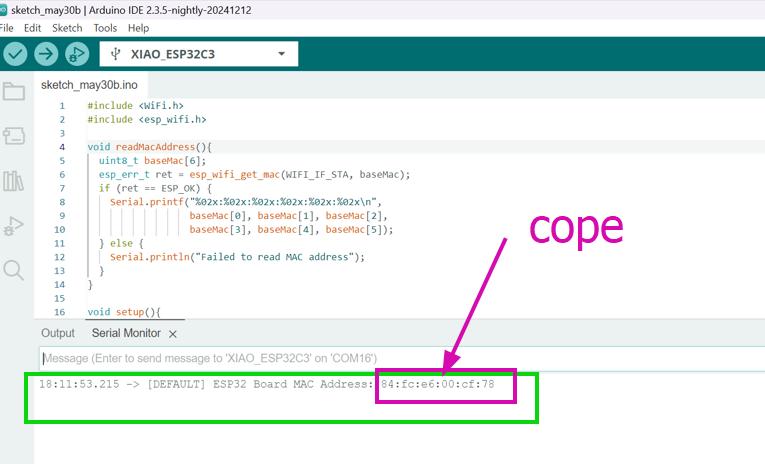Open the Boards Manager sidebar icon
Screen dimensions: 765x464
[14, 136]
